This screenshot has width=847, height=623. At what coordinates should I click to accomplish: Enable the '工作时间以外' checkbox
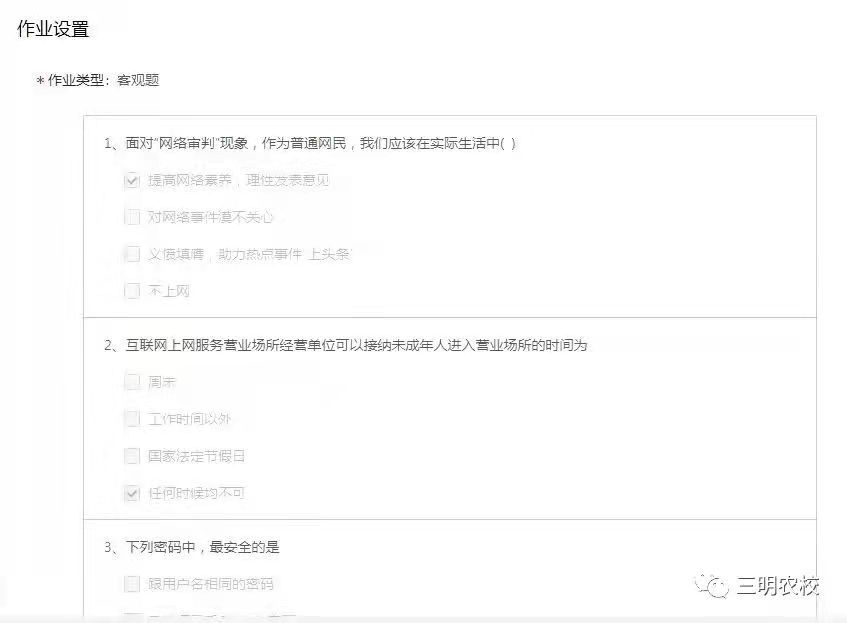click(x=132, y=419)
